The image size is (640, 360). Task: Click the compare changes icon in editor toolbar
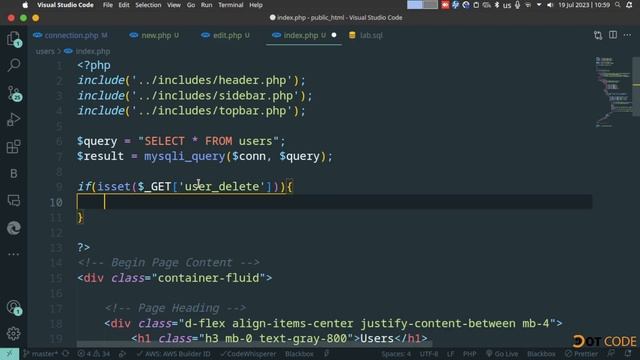tap(598, 36)
